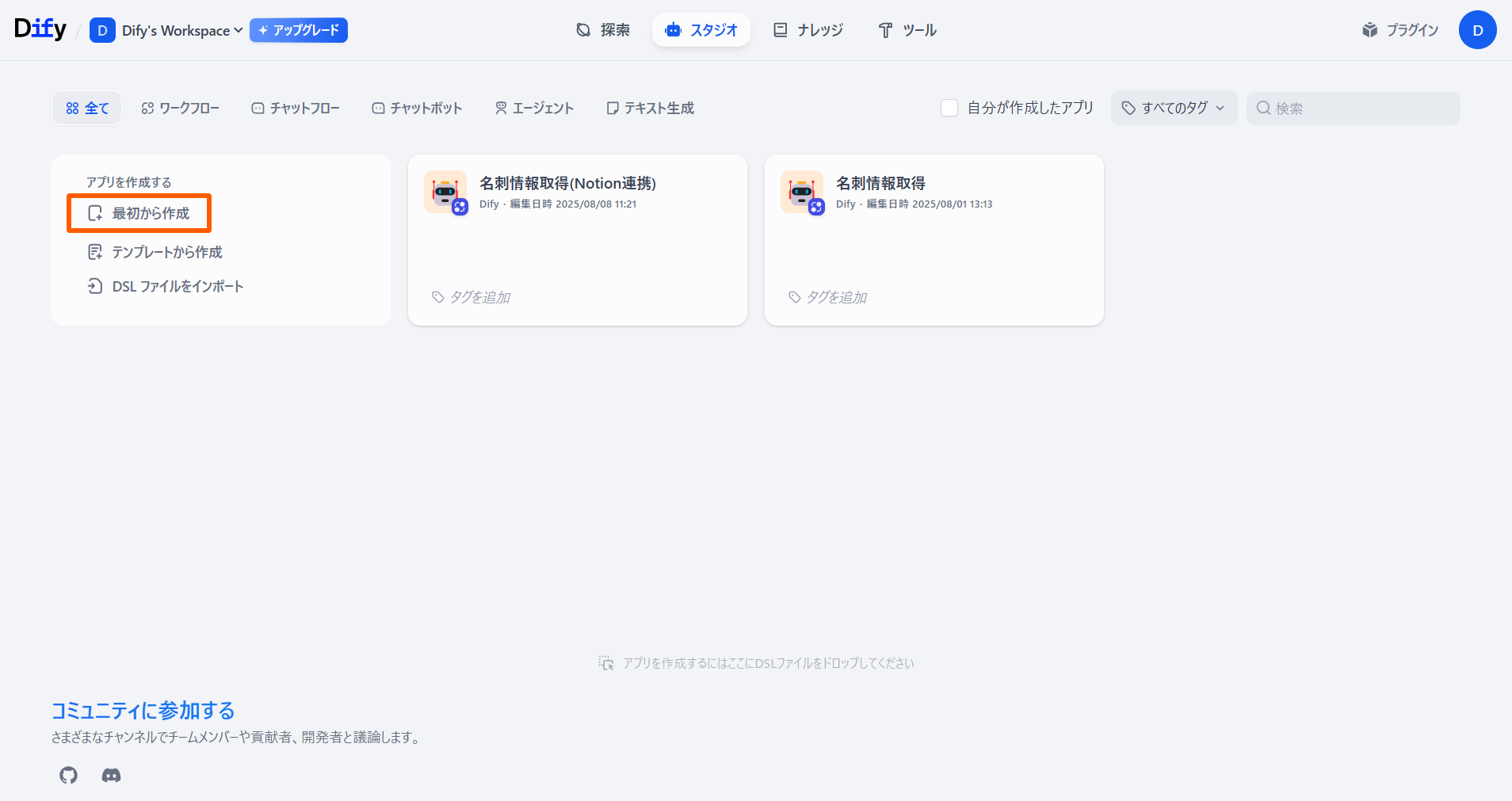
Task: Switch to the ワークフロー tab
Action: [x=180, y=108]
